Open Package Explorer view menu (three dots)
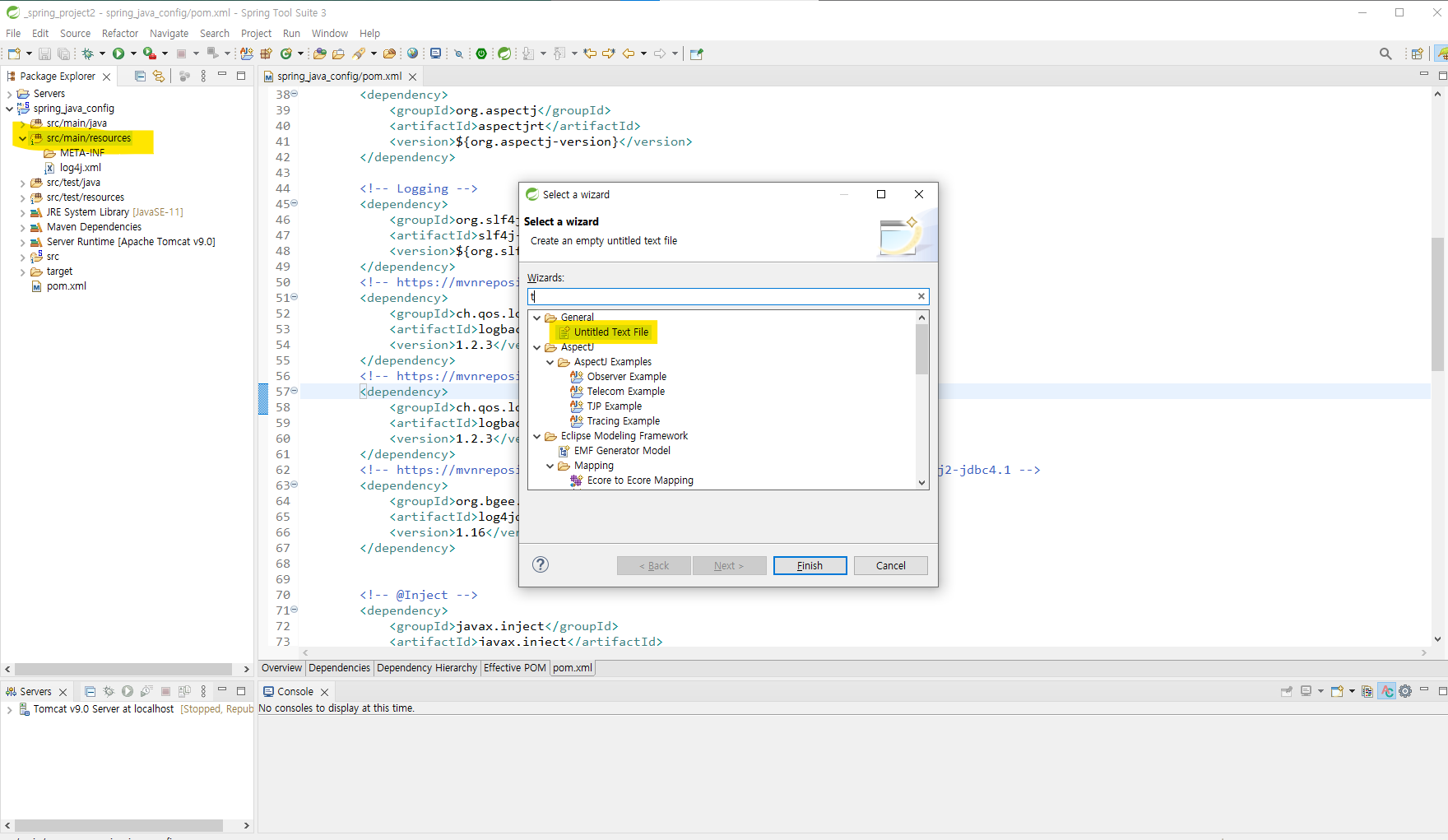This screenshot has width=1448, height=840. pos(203,76)
